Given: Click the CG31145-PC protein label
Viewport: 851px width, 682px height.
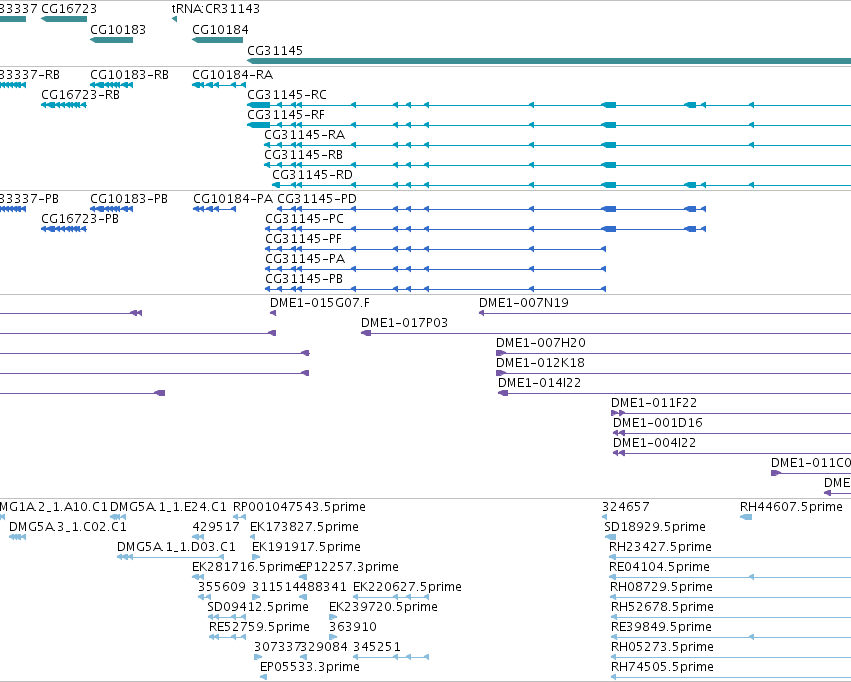Looking at the screenshot, I should click(304, 219).
